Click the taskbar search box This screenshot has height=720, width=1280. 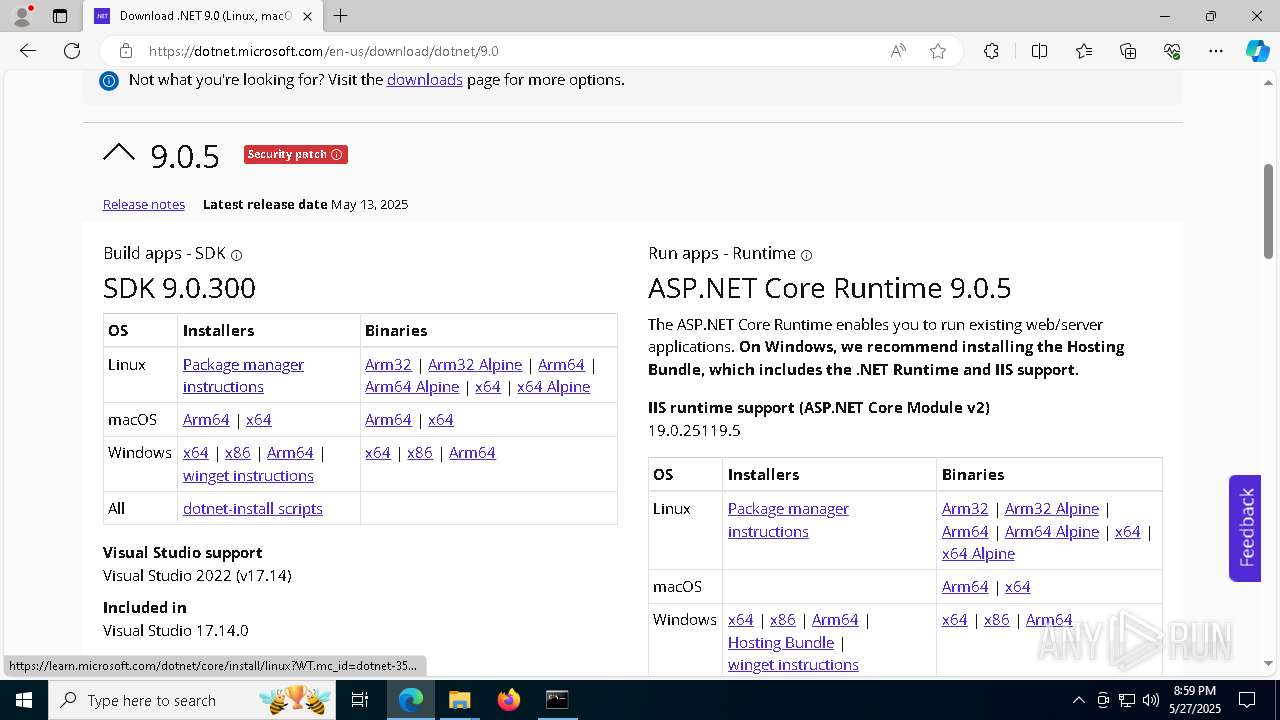coord(194,700)
